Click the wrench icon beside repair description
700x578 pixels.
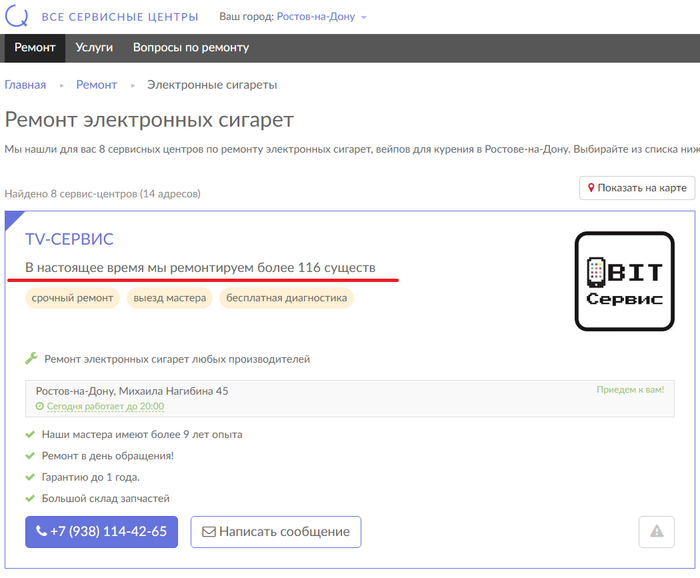31,359
